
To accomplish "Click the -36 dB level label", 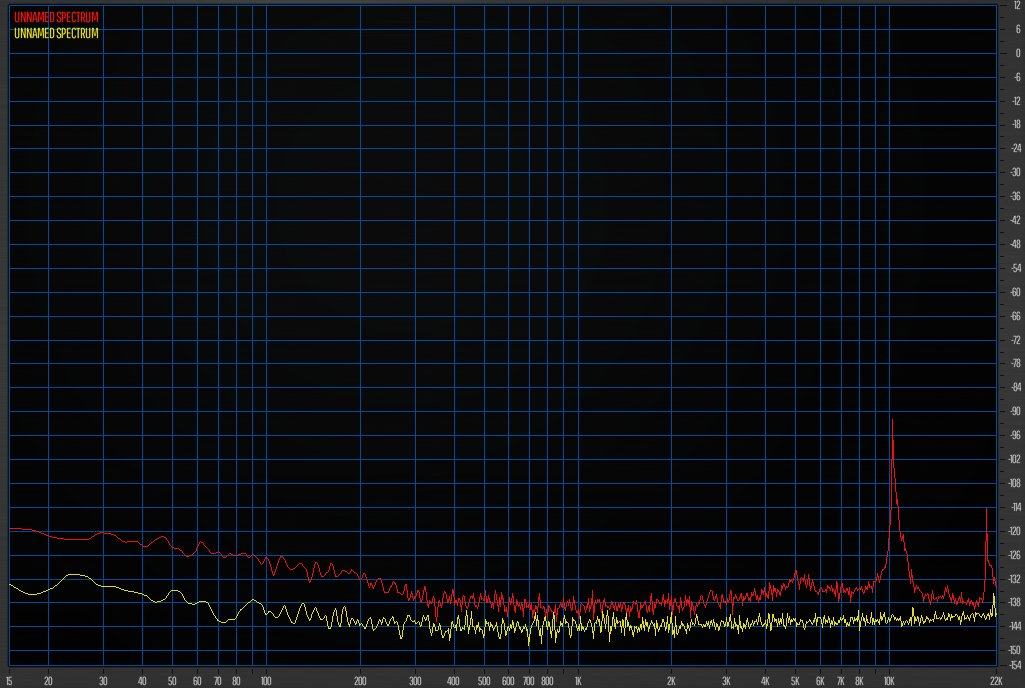I will tap(1016, 196).
